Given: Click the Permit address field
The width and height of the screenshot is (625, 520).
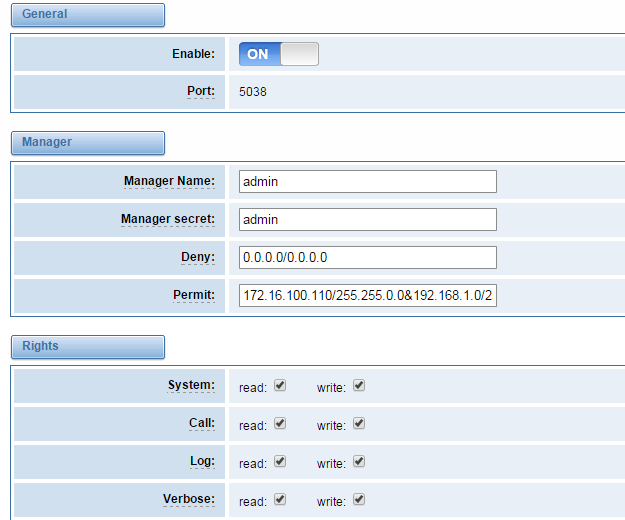Looking at the screenshot, I should tap(368, 295).
